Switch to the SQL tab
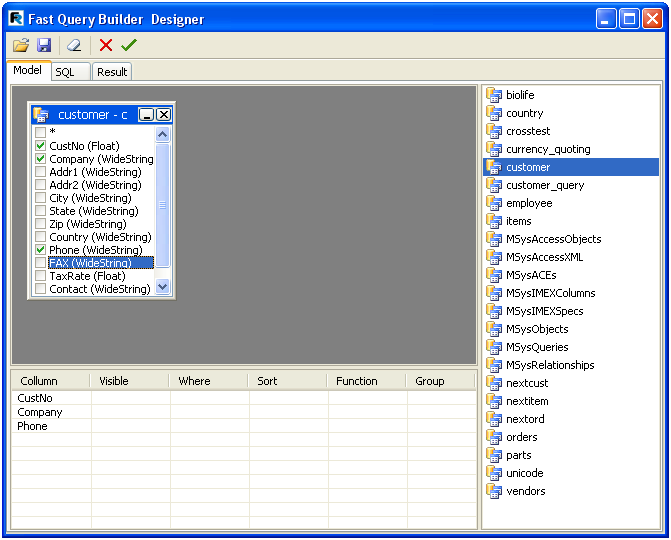The width and height of the screenshot is (671, 540). [x=65, y=72]
